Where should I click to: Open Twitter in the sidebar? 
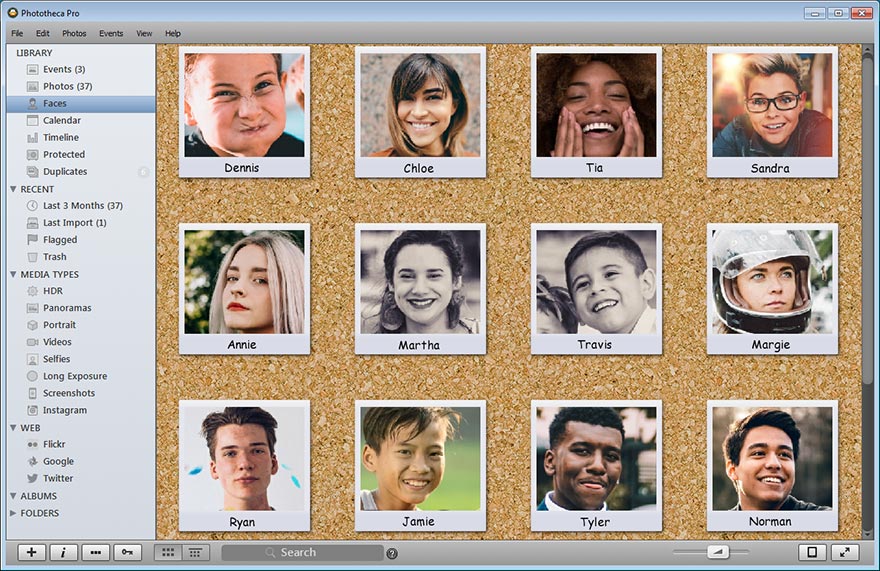coord(58,478)
